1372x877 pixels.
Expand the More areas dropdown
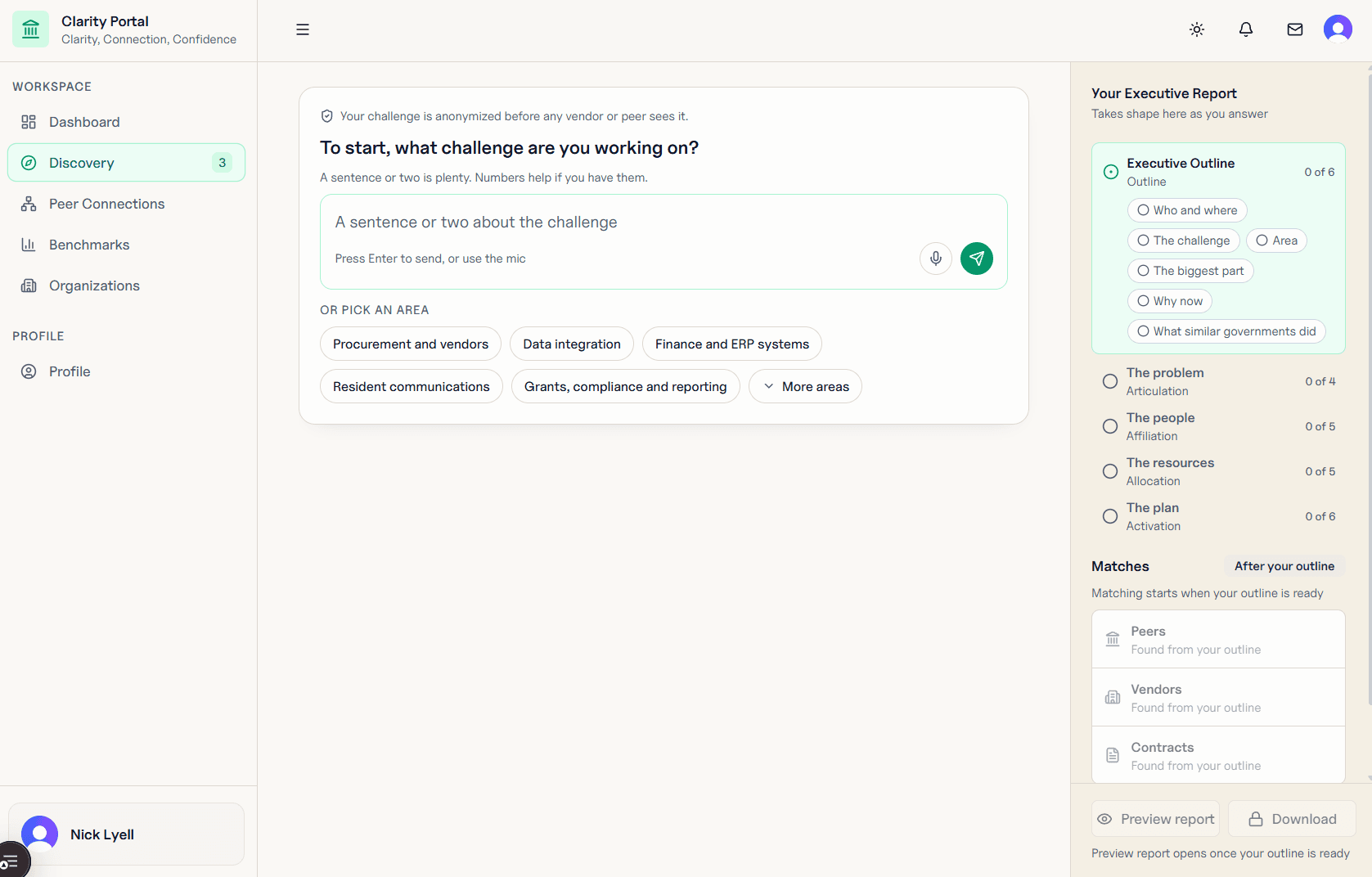(805, 386)
